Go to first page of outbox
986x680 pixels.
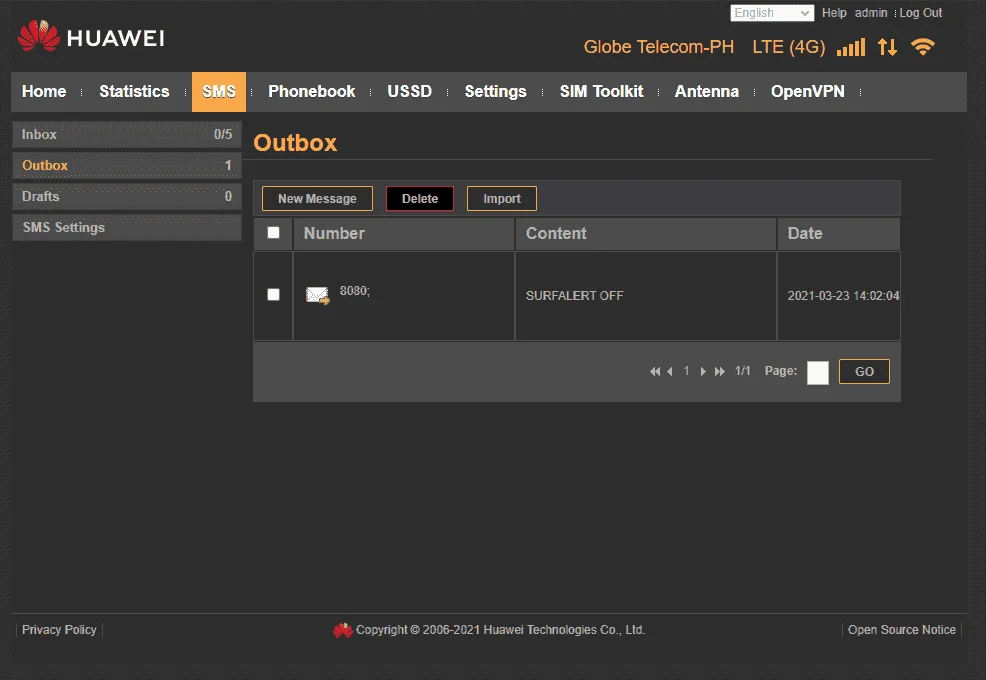tap(655, 371)
